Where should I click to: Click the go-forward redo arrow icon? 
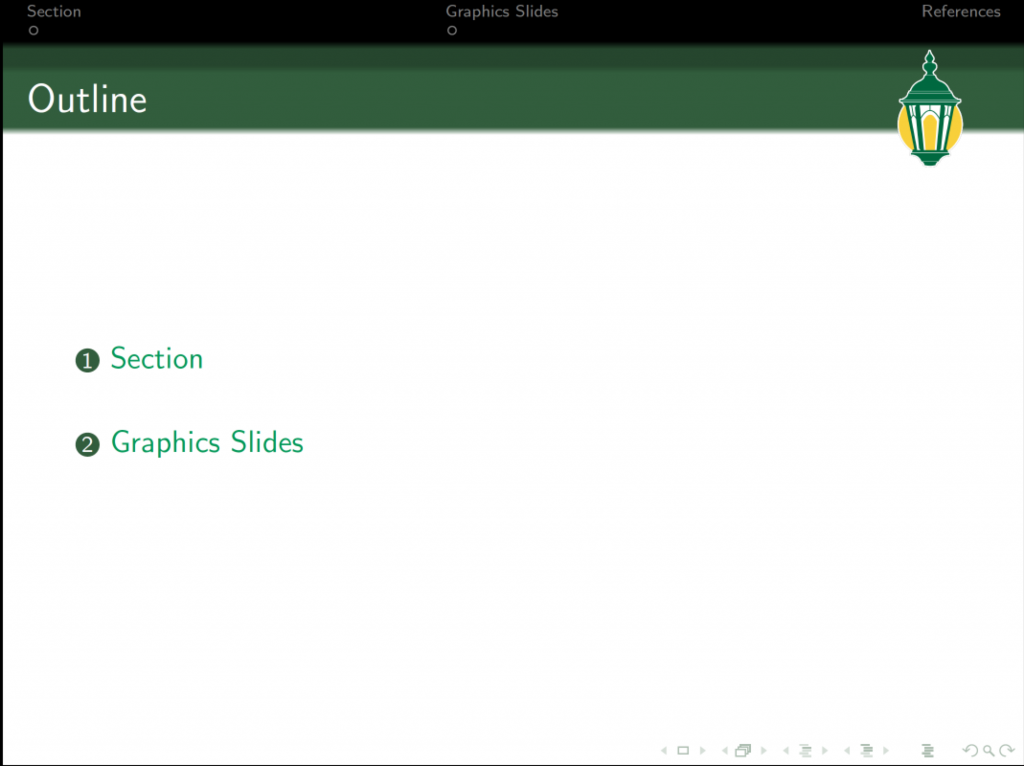coord(1007,750)
